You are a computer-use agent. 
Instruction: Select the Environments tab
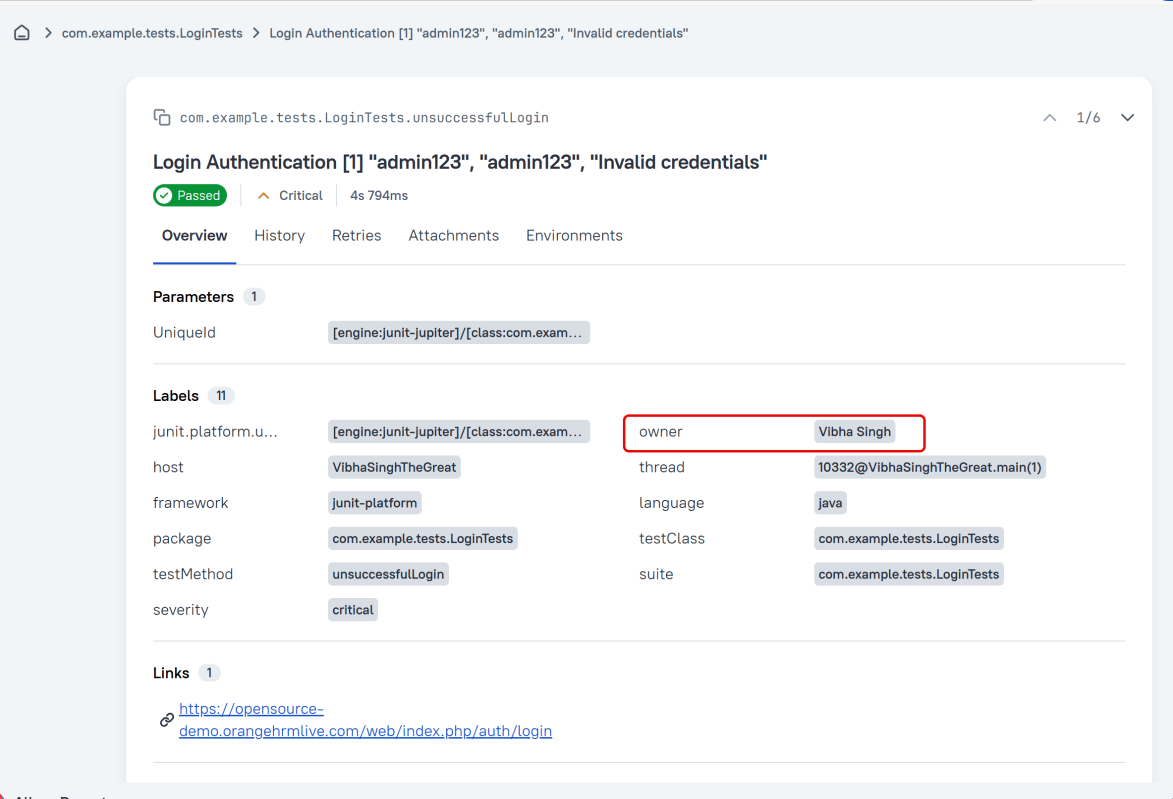[574, 236]
